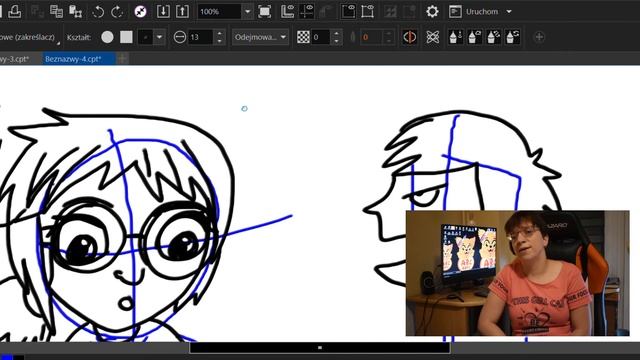This screenshot has width=640, height=360.
Task: Click the full-screen preview icon
Action: click(264, 11)
